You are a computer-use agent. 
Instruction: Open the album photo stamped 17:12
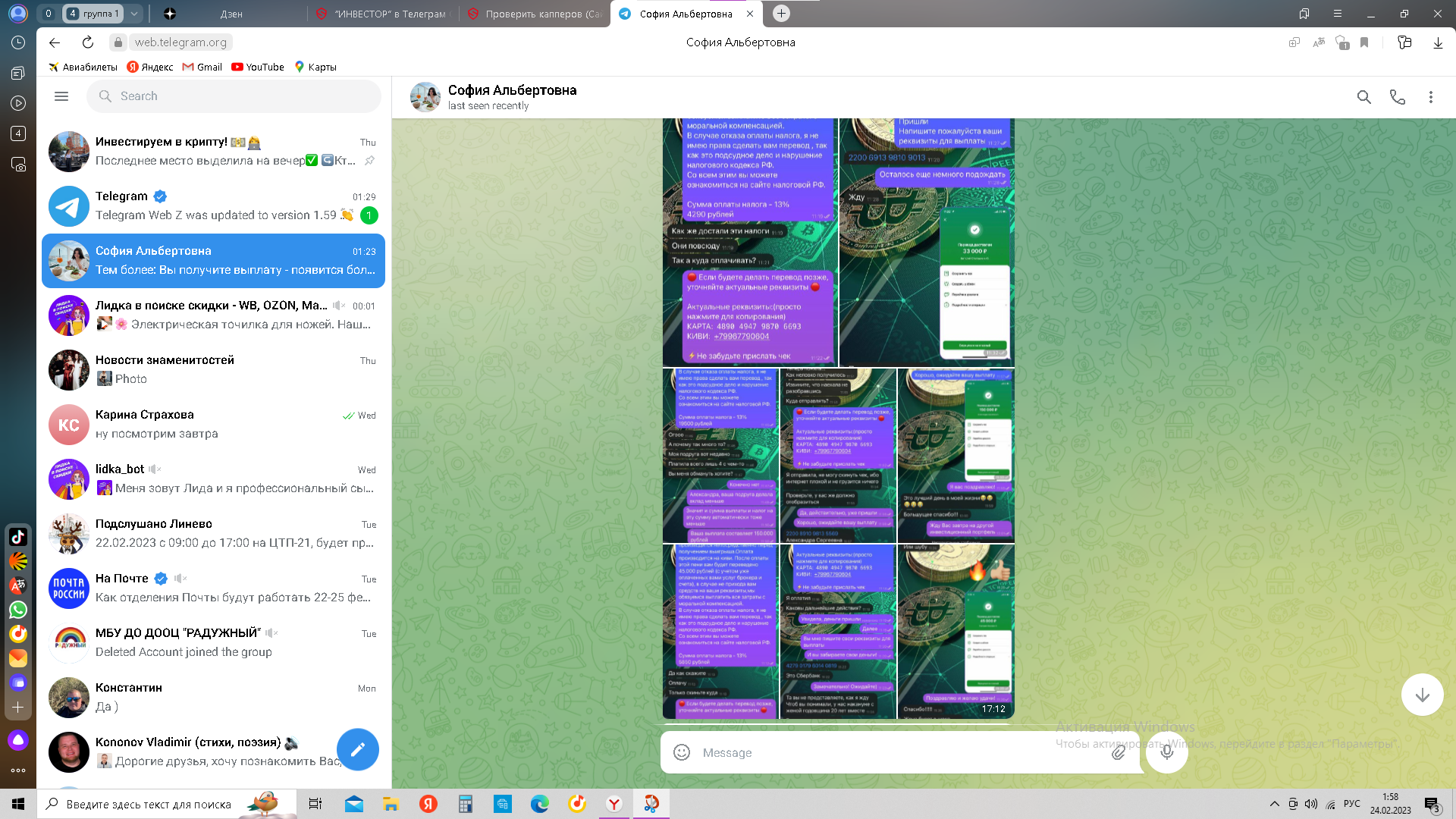click(956, 632)
